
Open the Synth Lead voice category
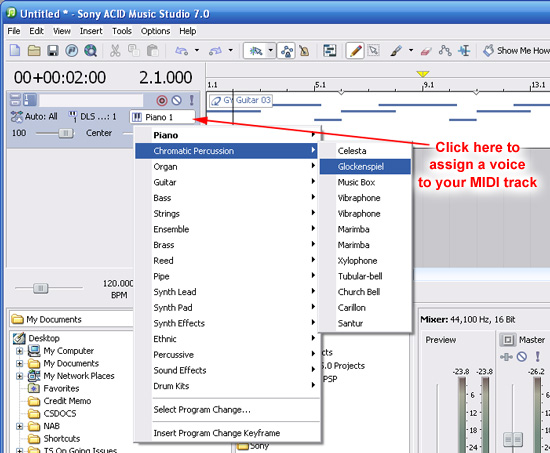(227, 292)
